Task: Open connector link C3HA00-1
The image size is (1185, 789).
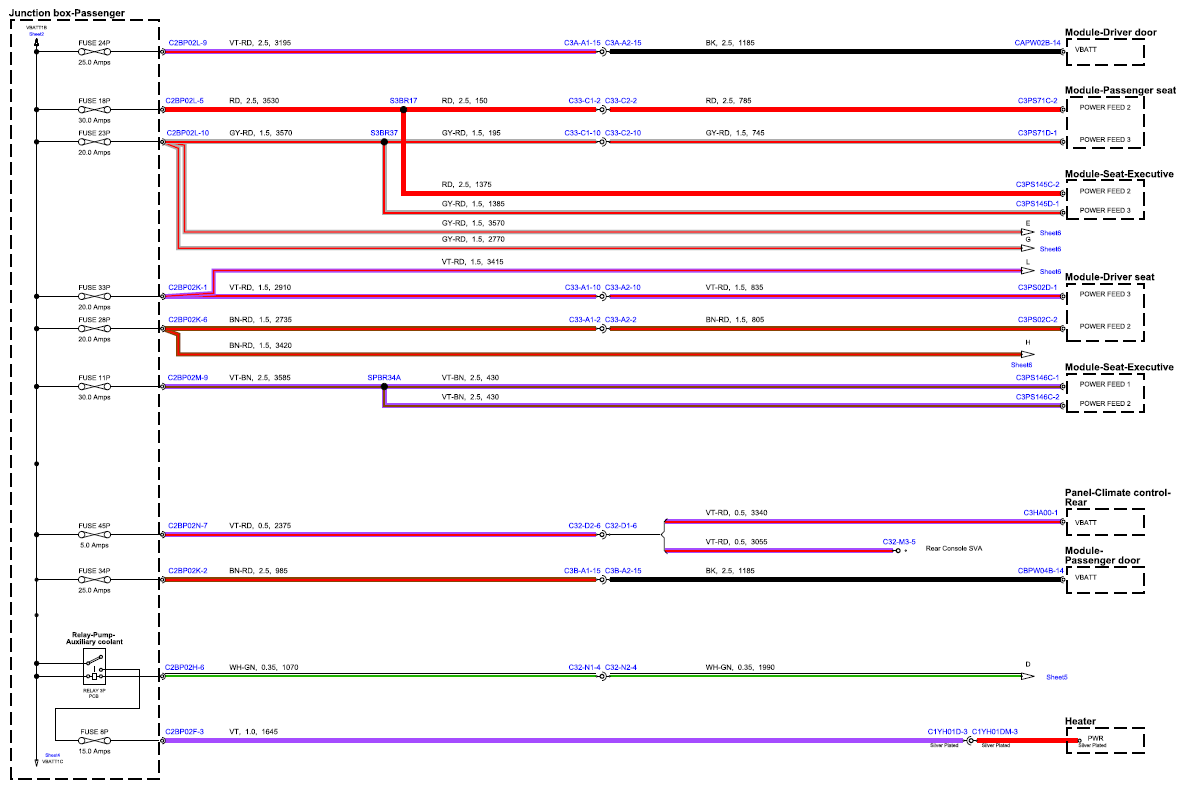Action: (1041, 513)
